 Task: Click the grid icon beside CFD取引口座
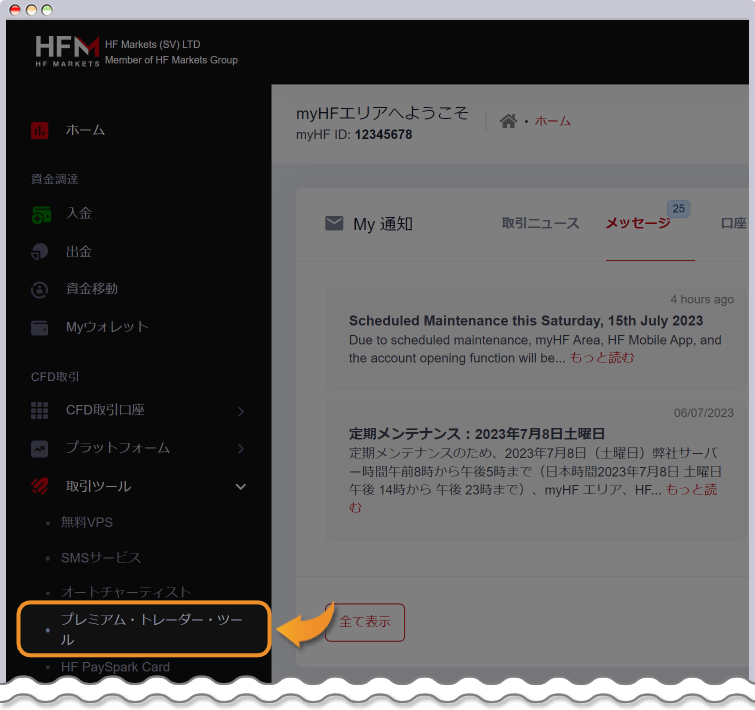[x=39, y=411]
